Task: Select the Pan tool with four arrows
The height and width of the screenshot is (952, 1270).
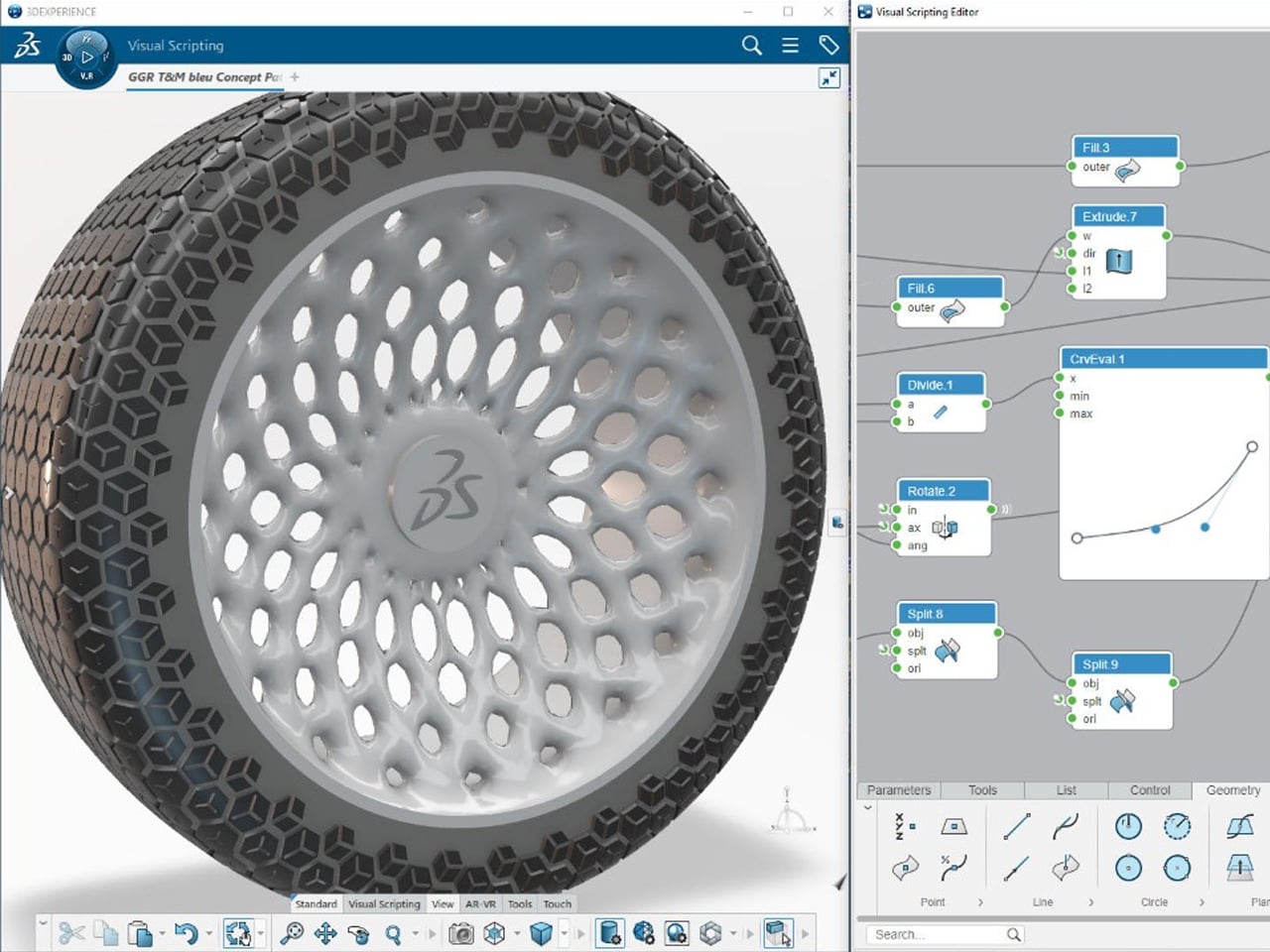Action: [x=324, y=933]
